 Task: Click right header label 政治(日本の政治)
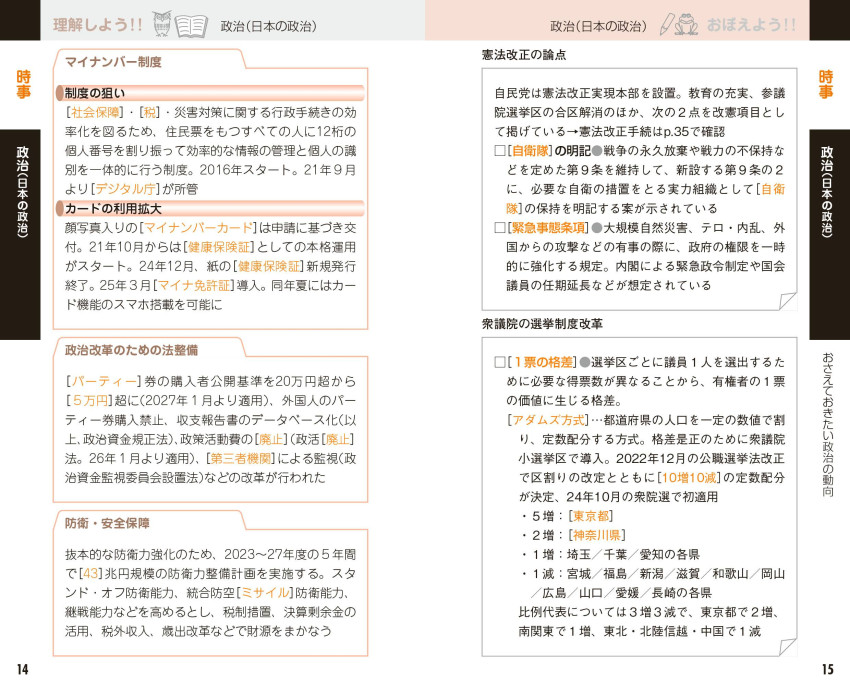pyautogui.click(x=598, y=26)
